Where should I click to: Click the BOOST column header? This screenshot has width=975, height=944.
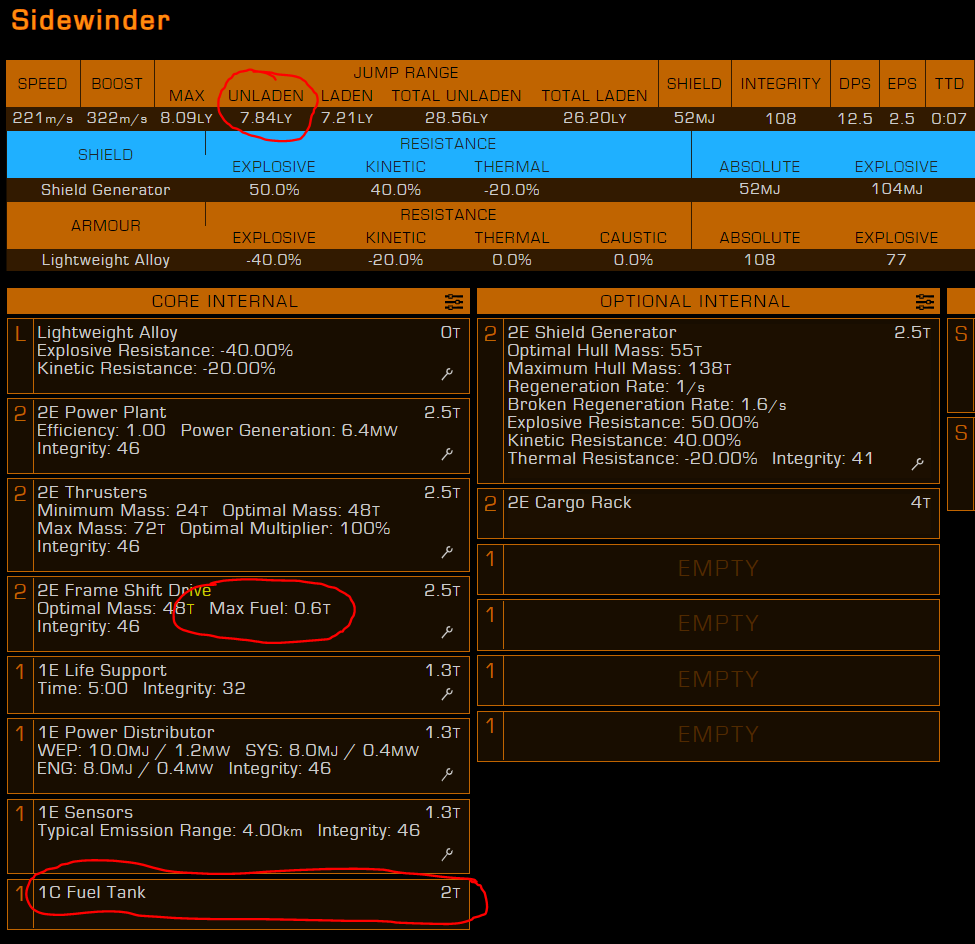pos(117,84)
